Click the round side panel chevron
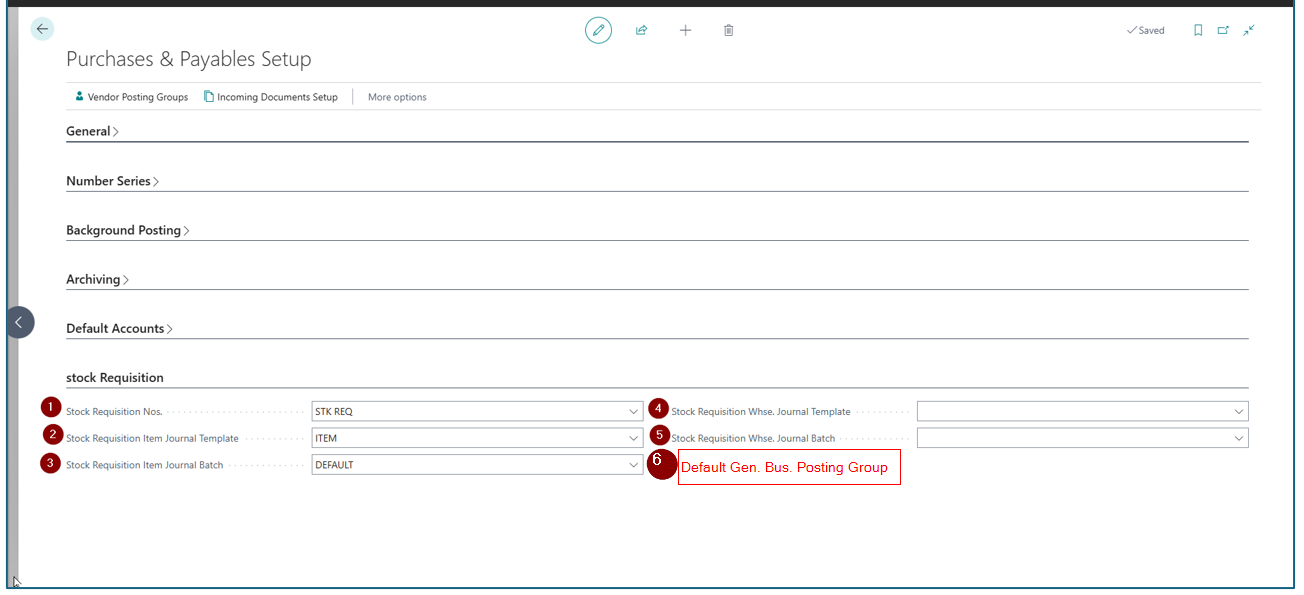This screenshot has width=1304, height=595. pos(19,322)
